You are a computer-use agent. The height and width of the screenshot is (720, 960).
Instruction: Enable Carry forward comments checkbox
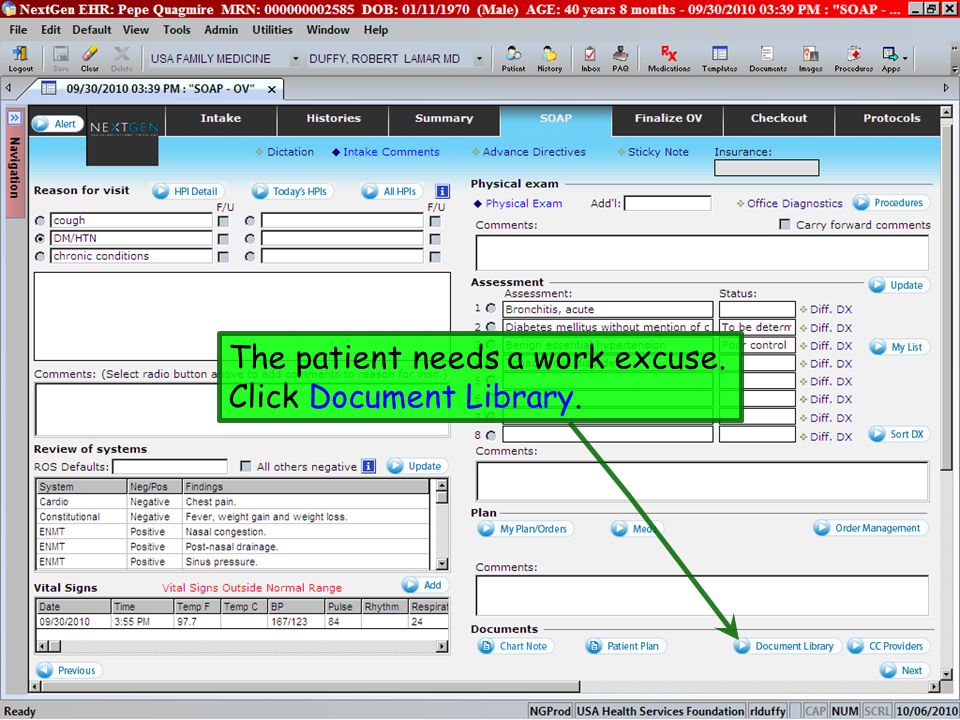click(x=785, y=225)
